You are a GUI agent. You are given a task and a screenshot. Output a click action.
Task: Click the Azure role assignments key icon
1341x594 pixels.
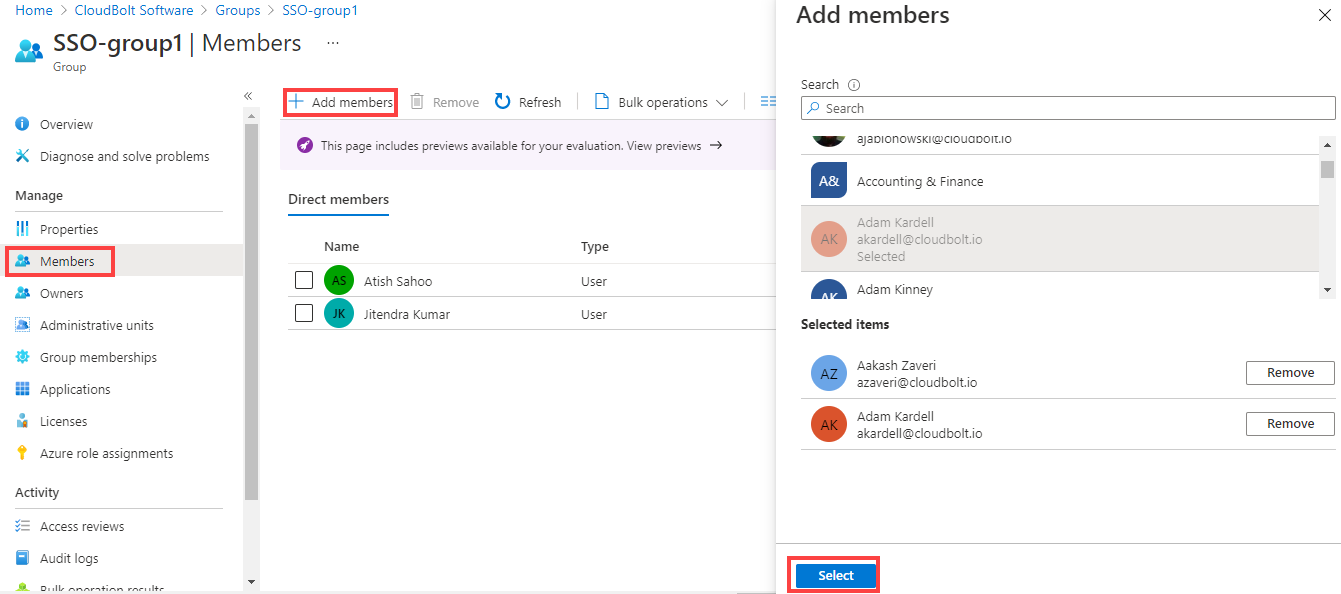pos(23,453)
